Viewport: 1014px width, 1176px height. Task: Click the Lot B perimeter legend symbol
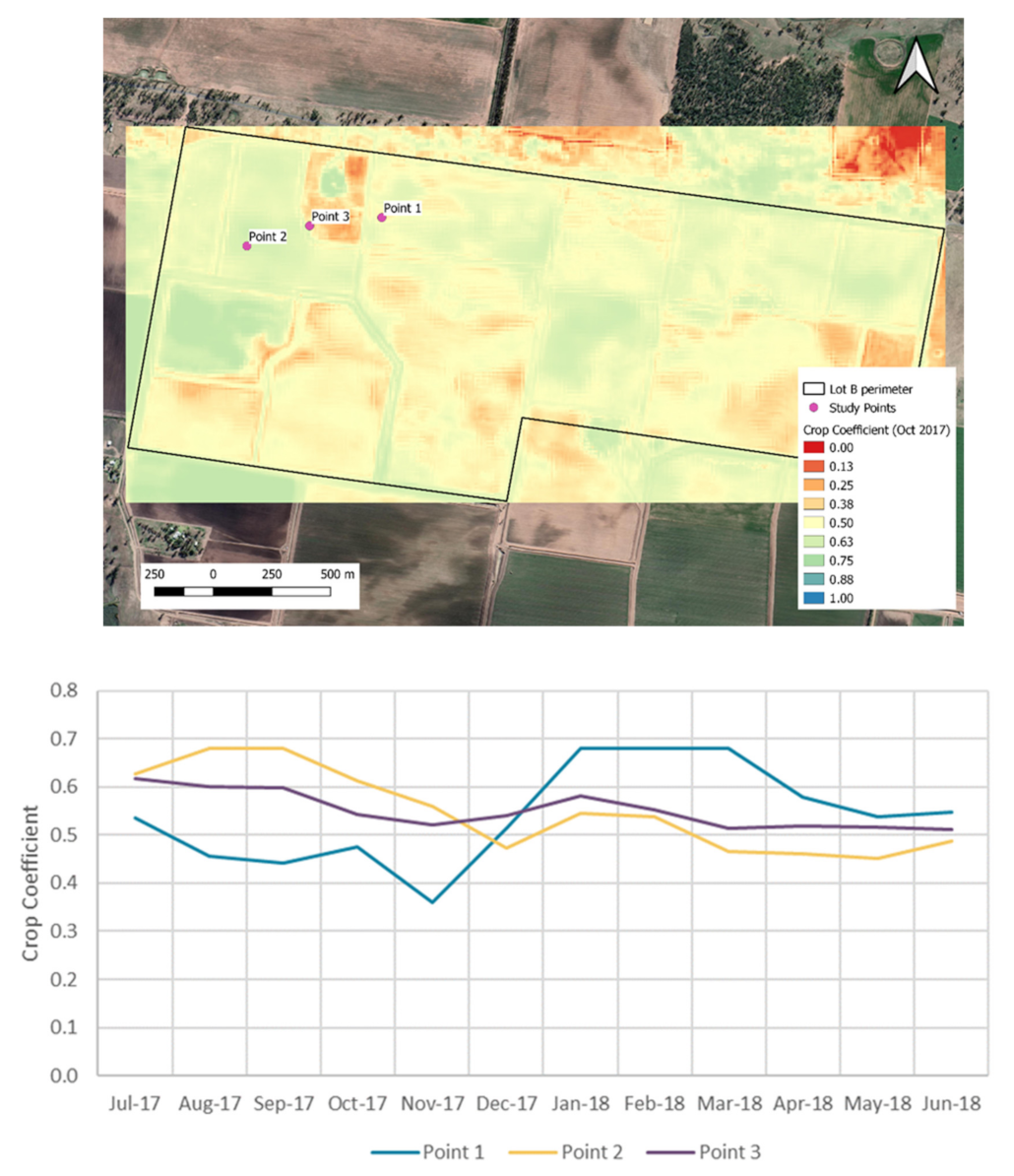(813, 389)
